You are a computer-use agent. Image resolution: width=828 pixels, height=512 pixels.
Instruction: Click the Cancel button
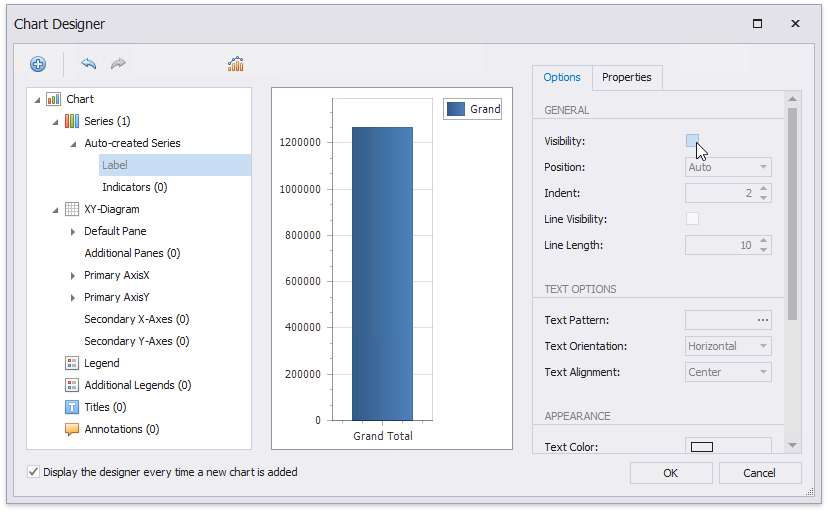(x=760, y=473)
